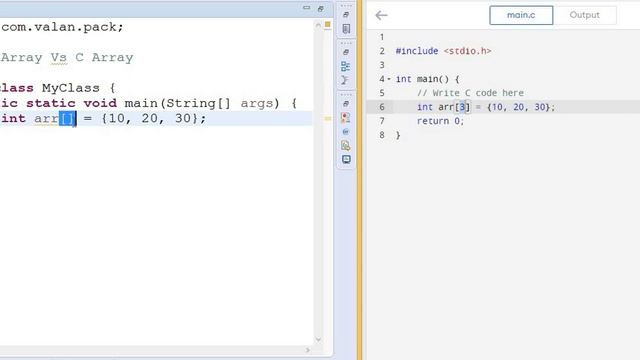Restore the middle trim stack view group
640x360 pixels.
pos(346,52)
